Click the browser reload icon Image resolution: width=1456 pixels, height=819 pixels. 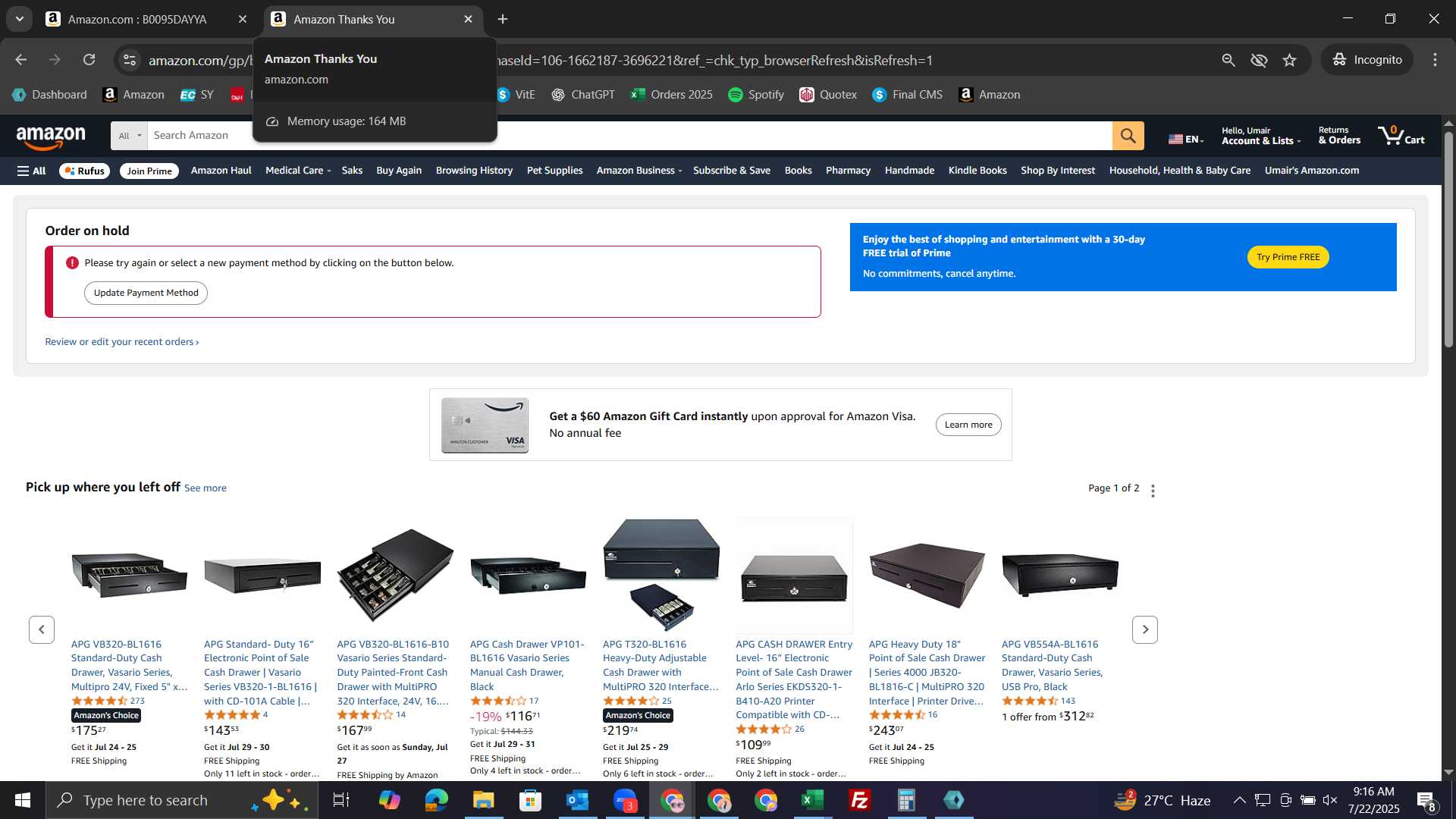[x=89, y=60]
